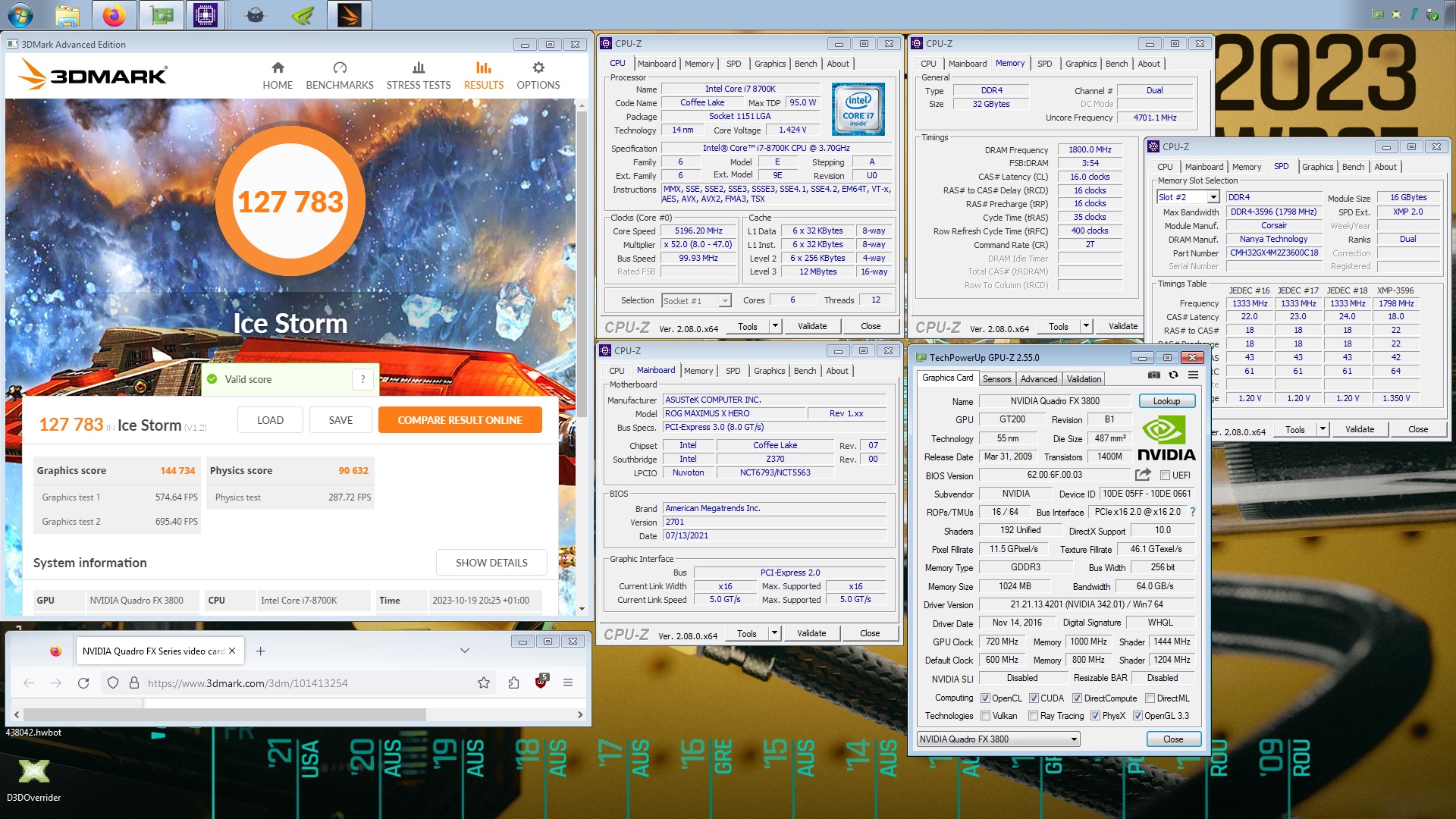1456x819 pixels.
Task: Click the Firefox scrollbar right arrow
Action: 580,714
